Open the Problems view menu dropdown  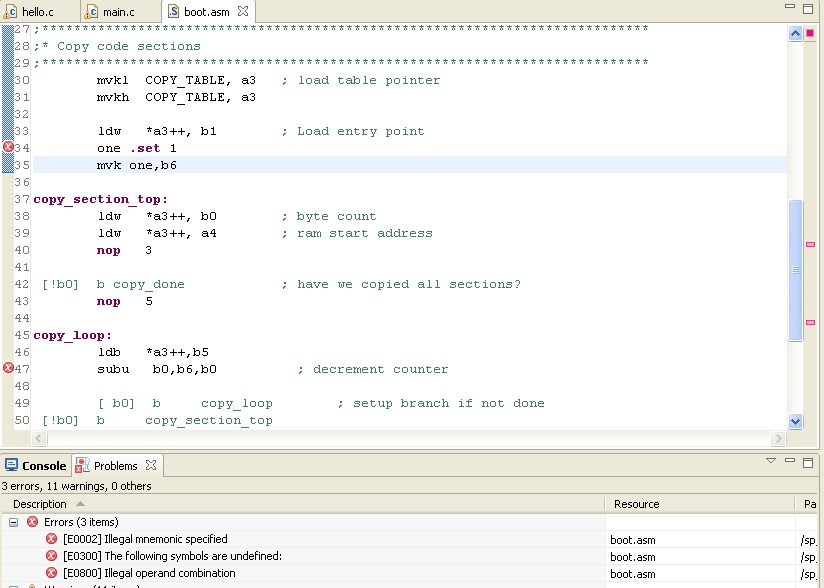(771, 461)
